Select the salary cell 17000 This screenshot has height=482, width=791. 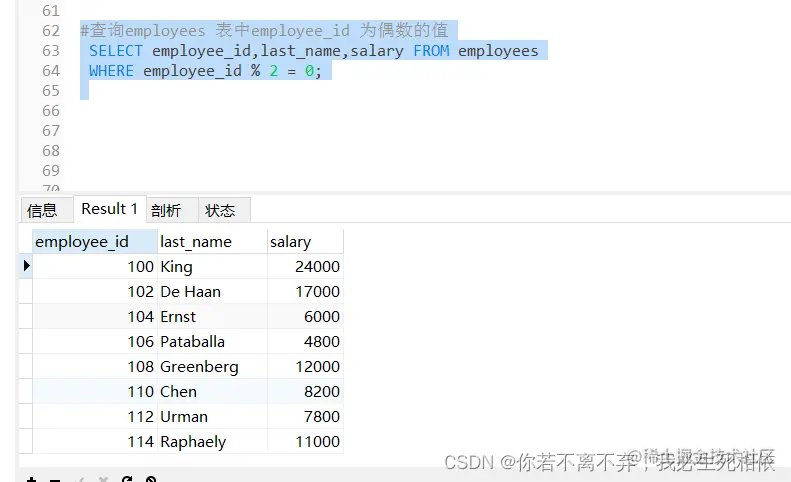(305, 291)
